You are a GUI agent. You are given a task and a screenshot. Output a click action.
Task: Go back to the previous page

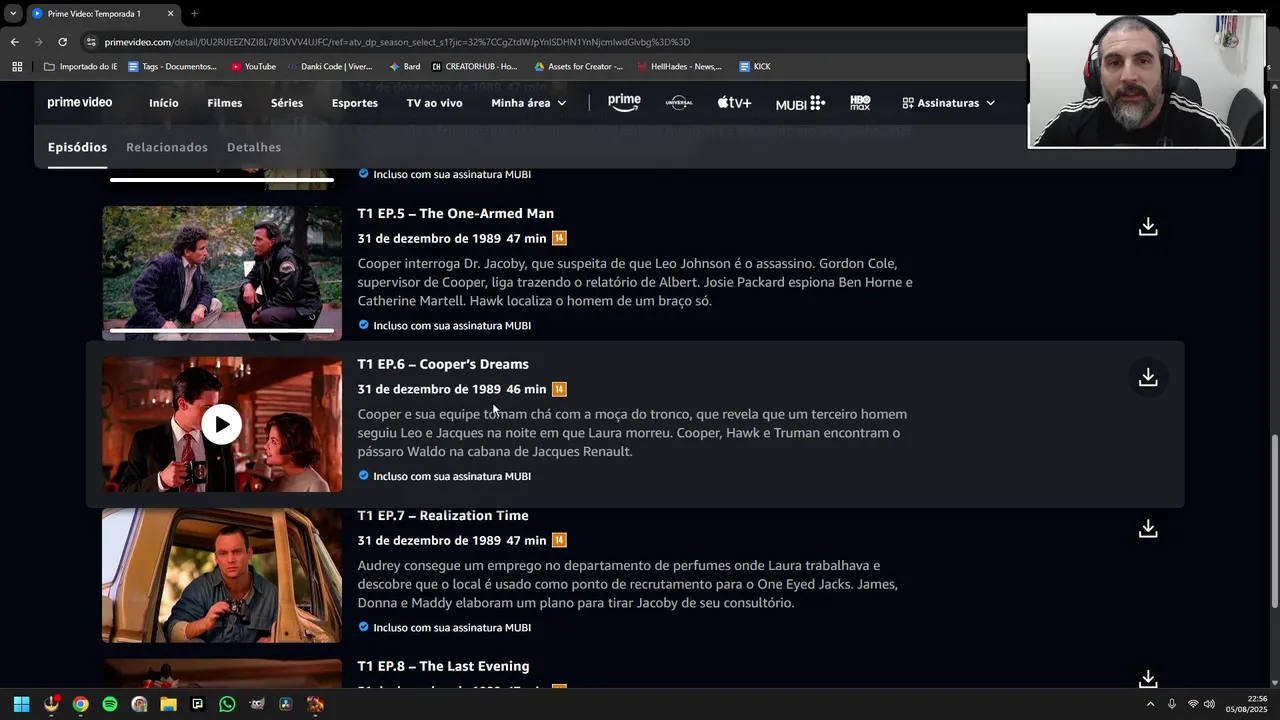pyautogui.click(x=14, y=42)
